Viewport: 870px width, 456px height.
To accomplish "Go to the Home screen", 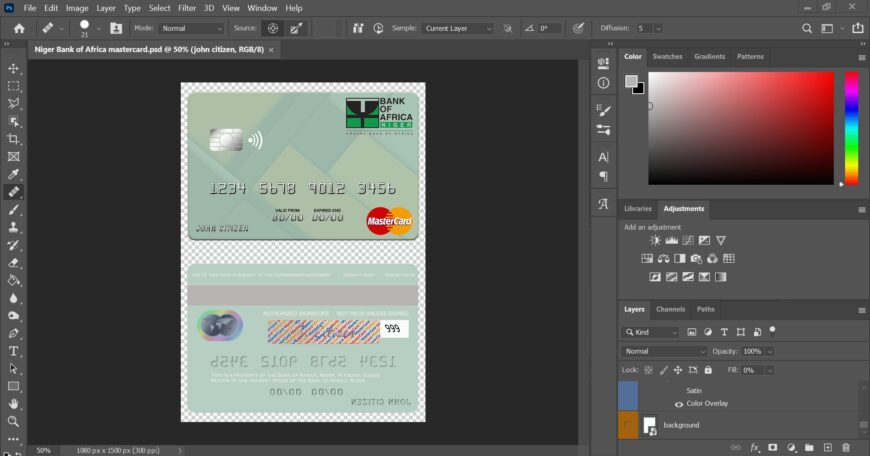I will click(19, 28).
